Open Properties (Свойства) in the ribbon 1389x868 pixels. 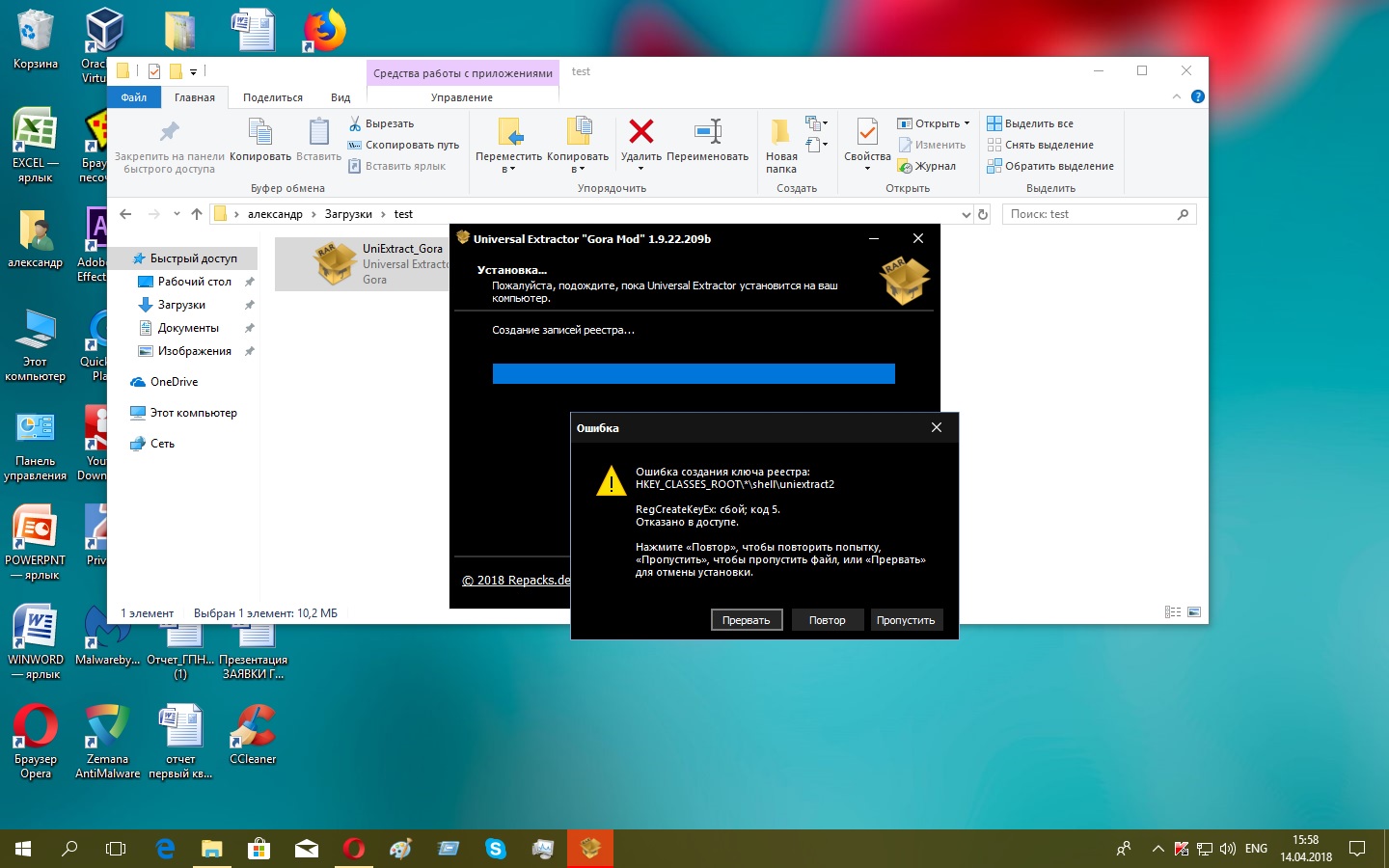coord(866,133)
